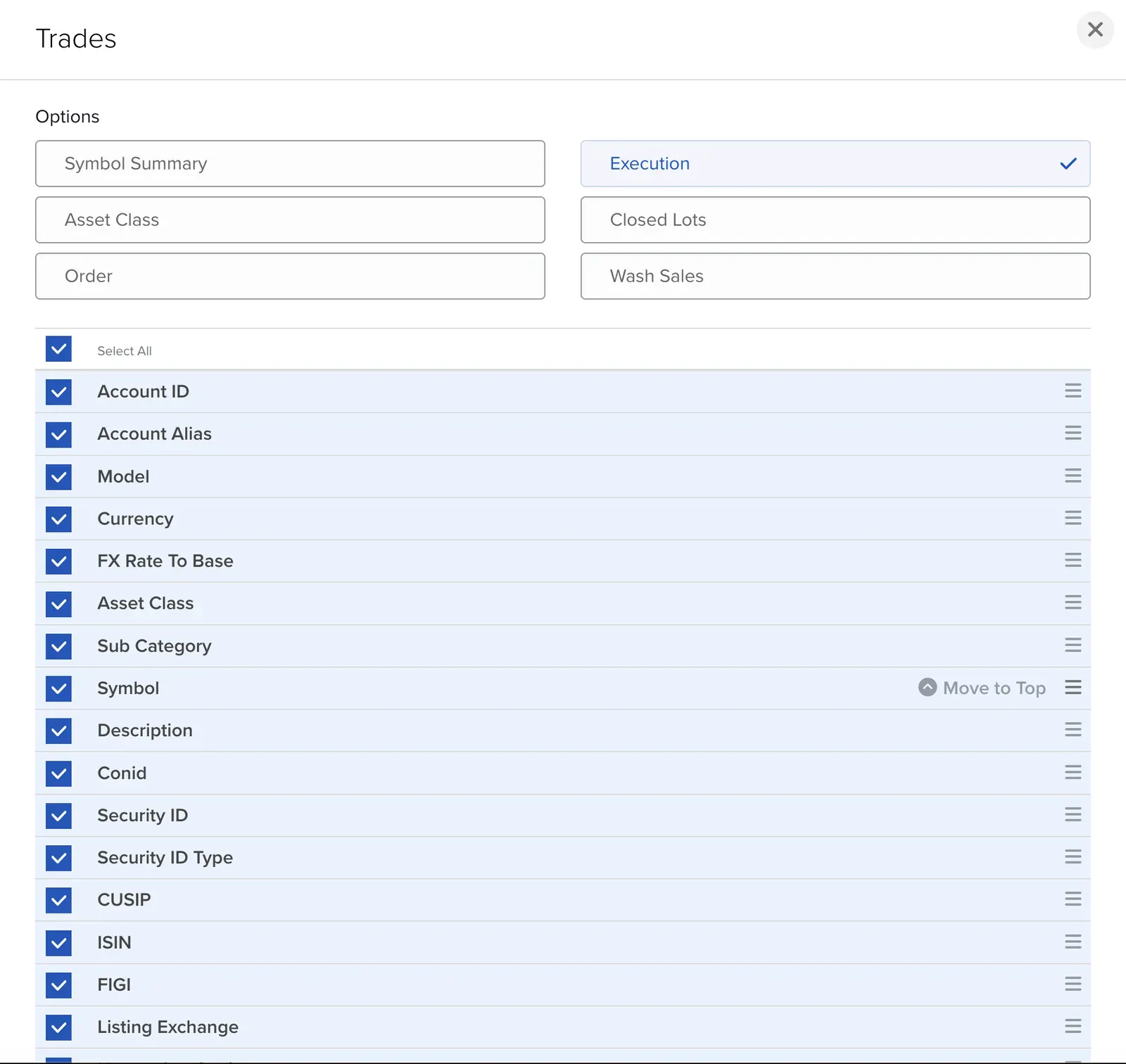This screenshot has height=1064, width=1126.
Task: Uncheck FX Rate To Base
Action: [58, 562]
